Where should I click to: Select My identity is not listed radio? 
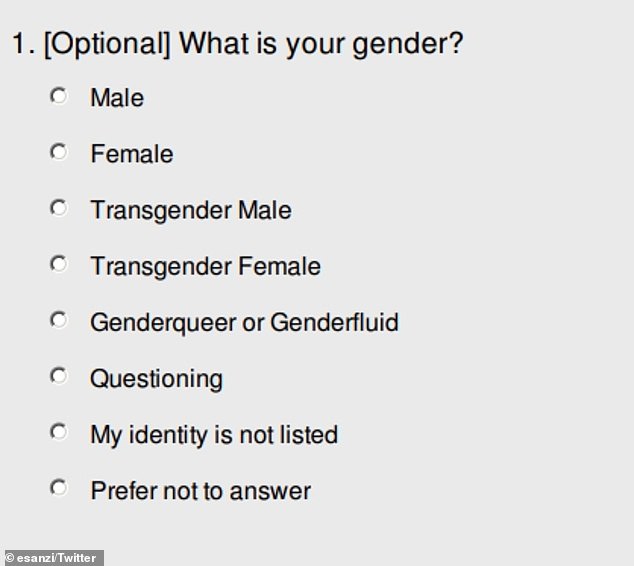coord(59,432)
